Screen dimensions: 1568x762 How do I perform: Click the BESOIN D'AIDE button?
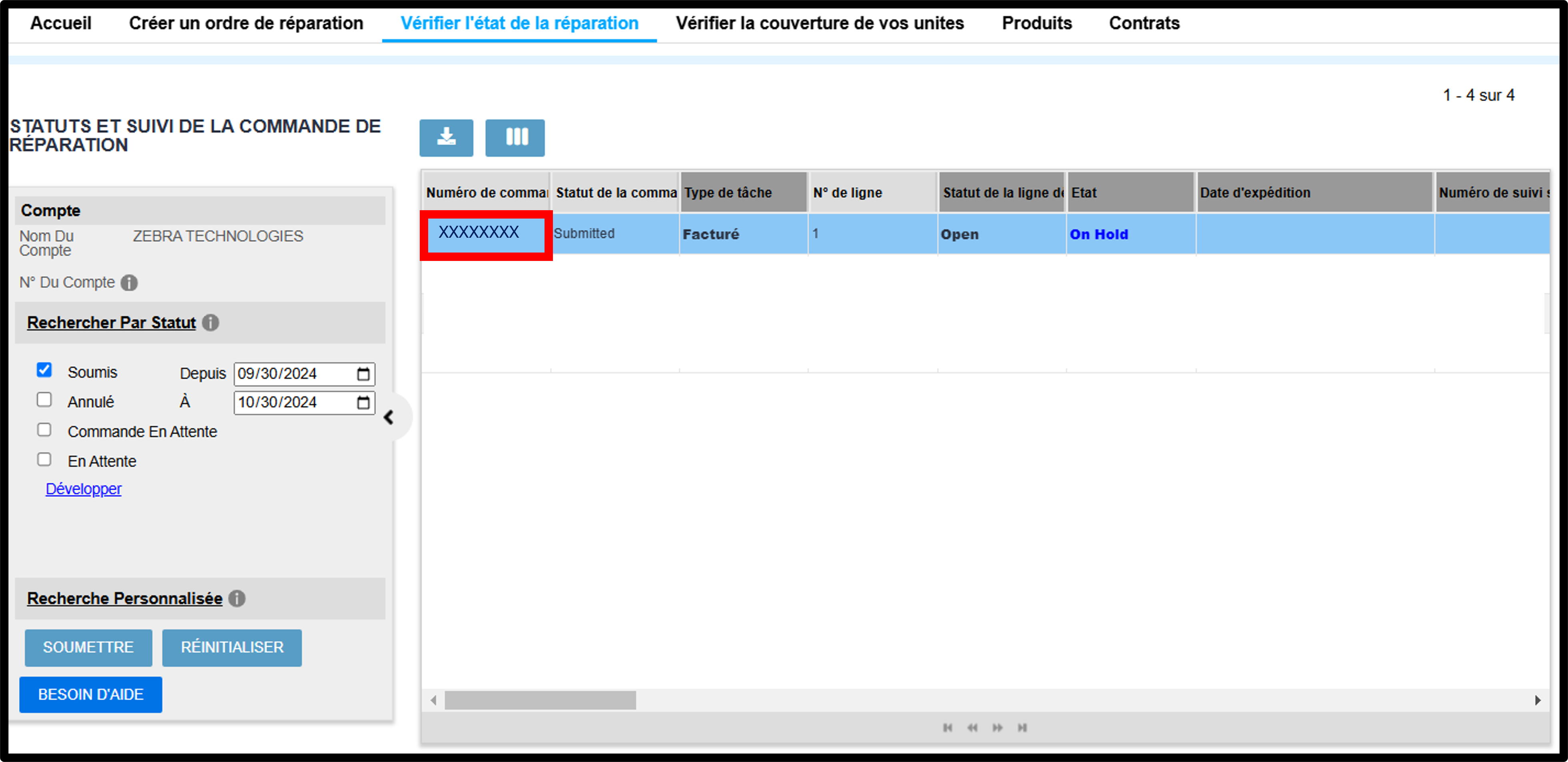[91, 694]
